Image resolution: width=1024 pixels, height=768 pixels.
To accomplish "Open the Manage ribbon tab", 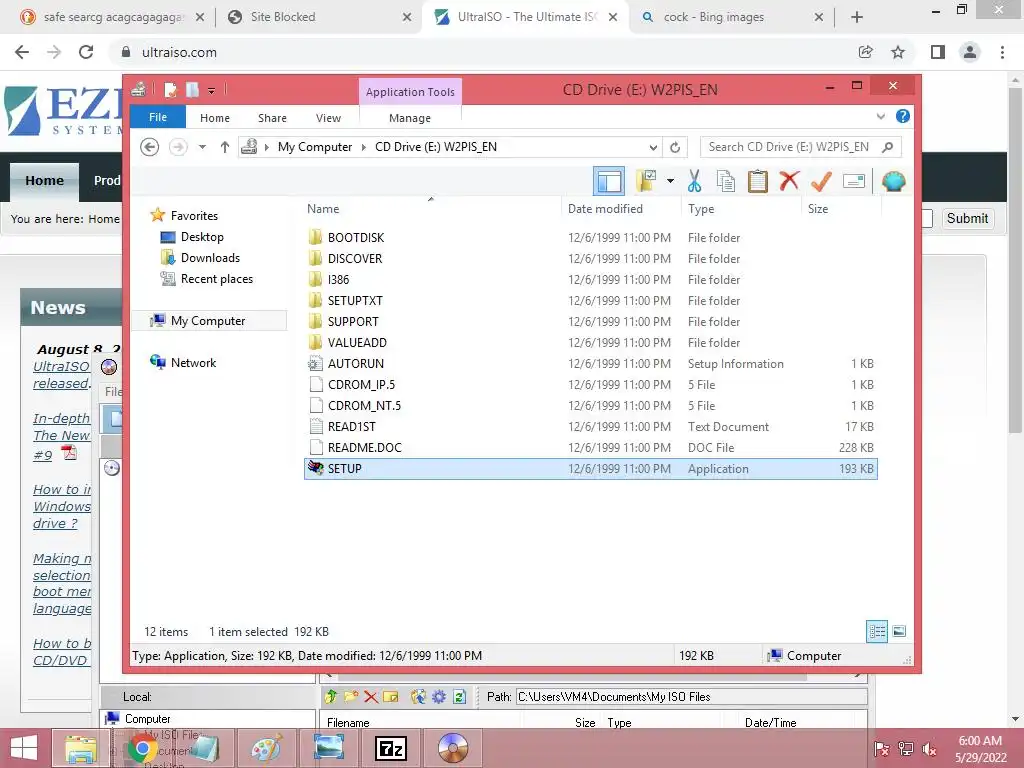I will 409,118.
